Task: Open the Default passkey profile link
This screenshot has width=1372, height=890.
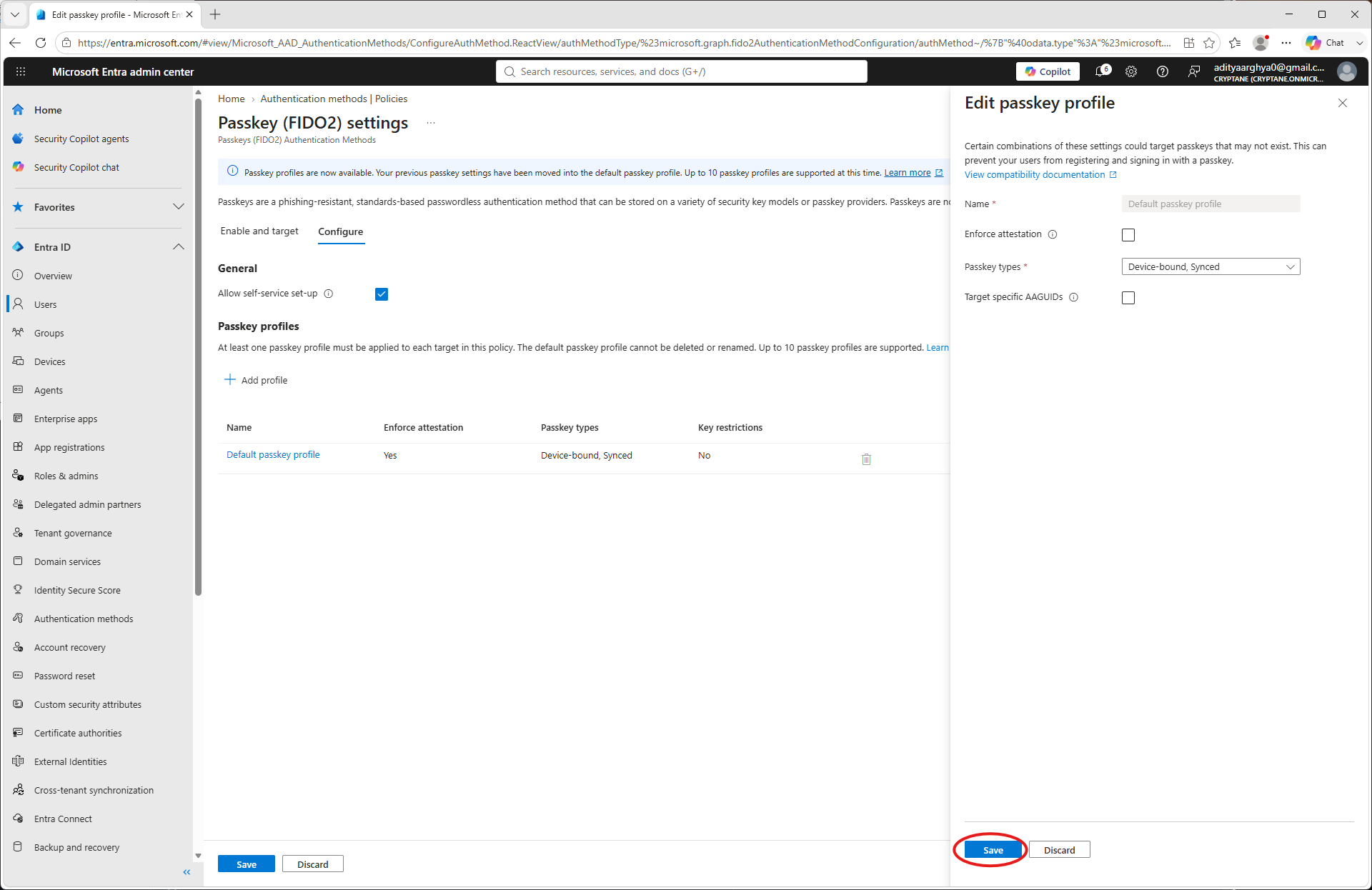Action: [x=273, y=455]
